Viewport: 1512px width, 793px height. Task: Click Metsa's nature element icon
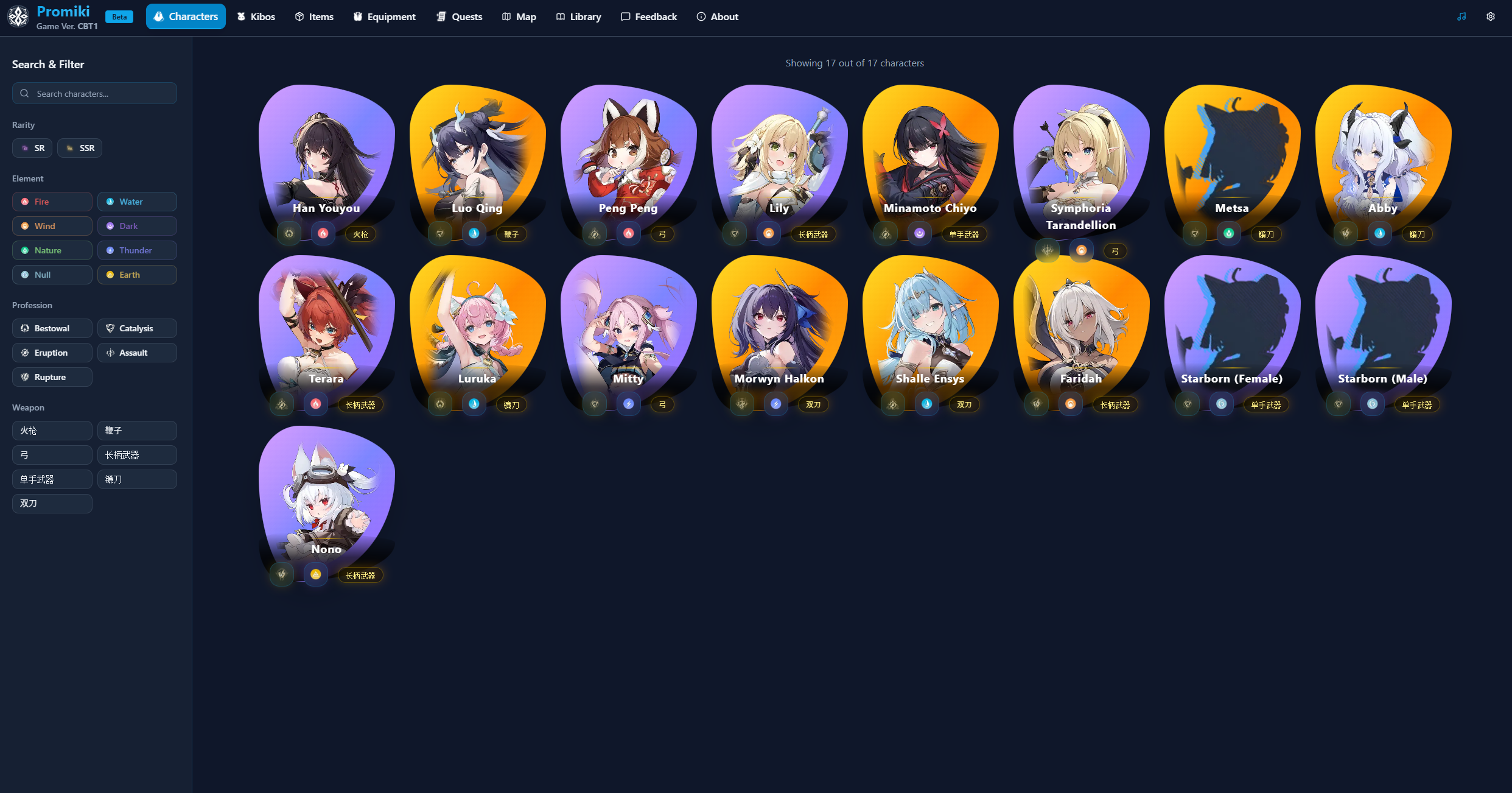(x=1229, y=233)
